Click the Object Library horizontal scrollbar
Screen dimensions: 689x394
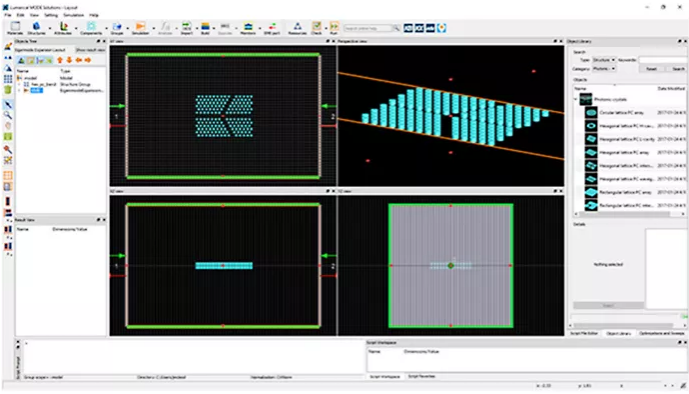[624, 214]
